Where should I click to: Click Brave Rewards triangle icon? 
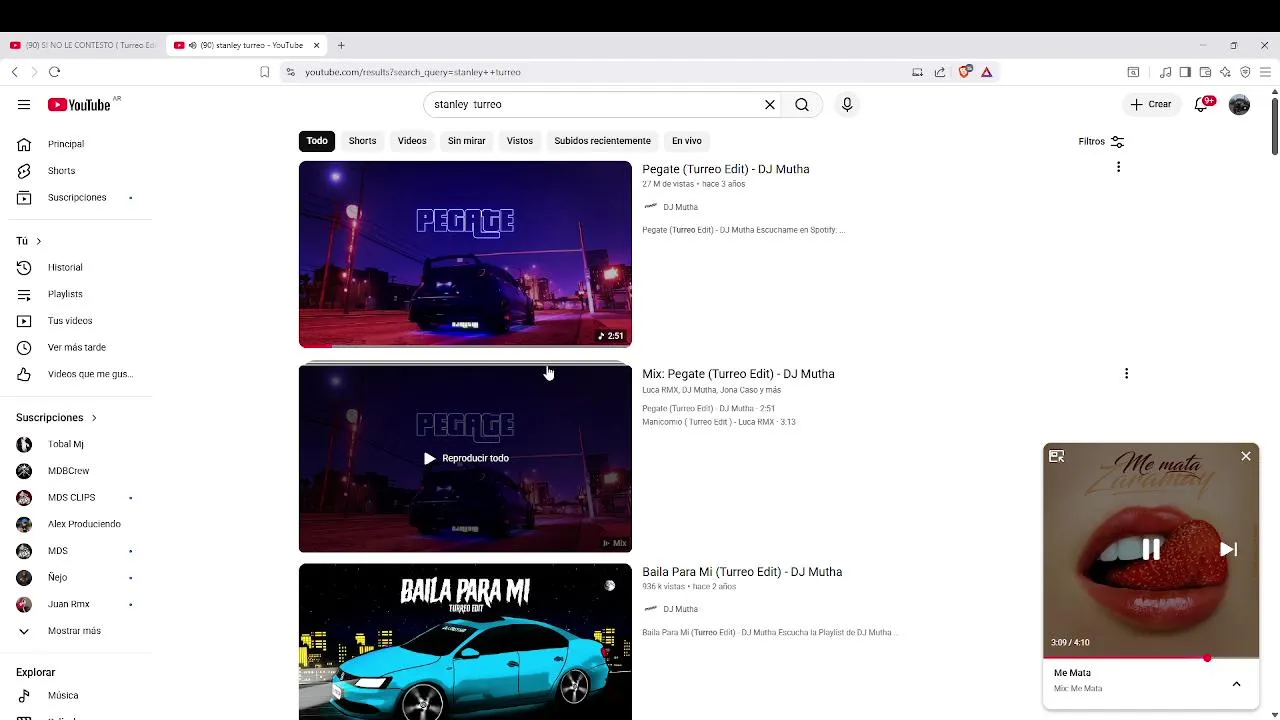tap(986, 72)
